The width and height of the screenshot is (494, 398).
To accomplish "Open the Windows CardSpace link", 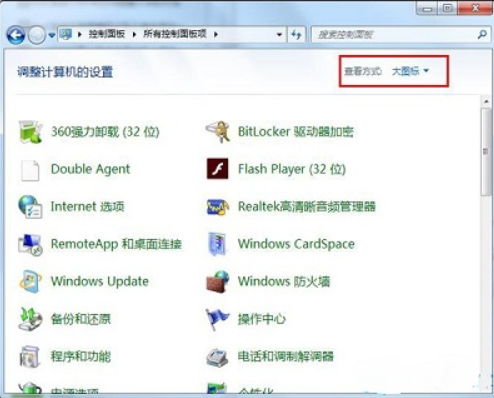I will point(296,244).
